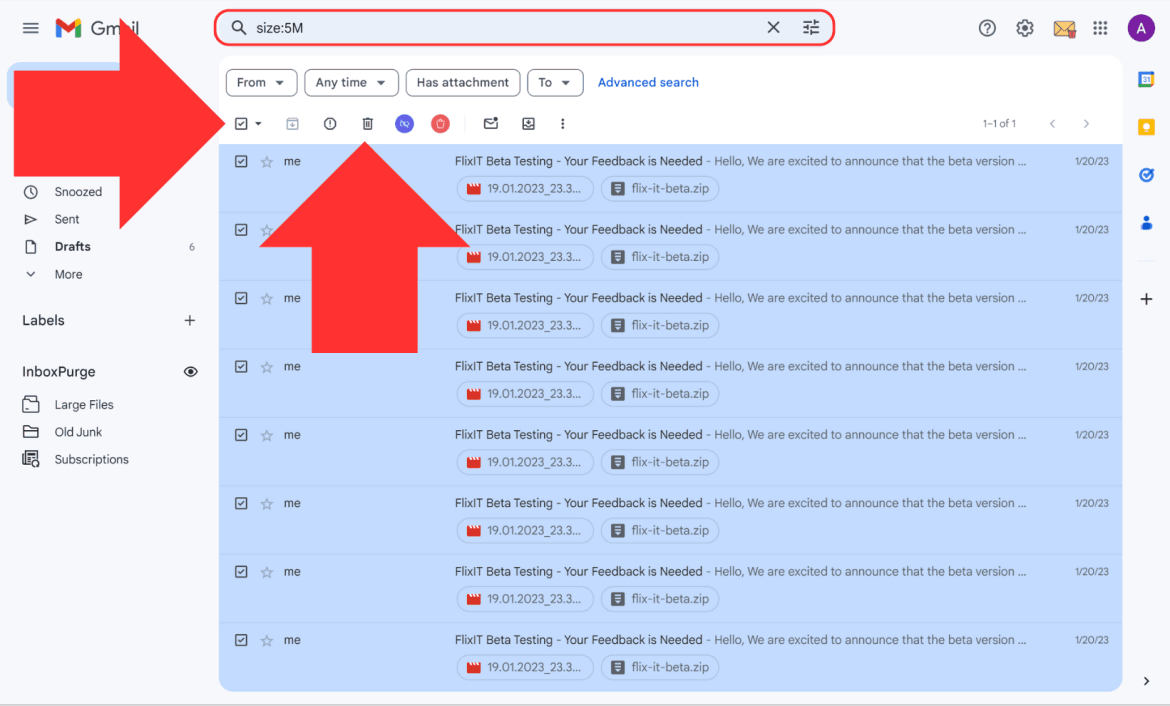Open Google Keep side panel
The image size is (1170, 706).
coord(1146,127)
